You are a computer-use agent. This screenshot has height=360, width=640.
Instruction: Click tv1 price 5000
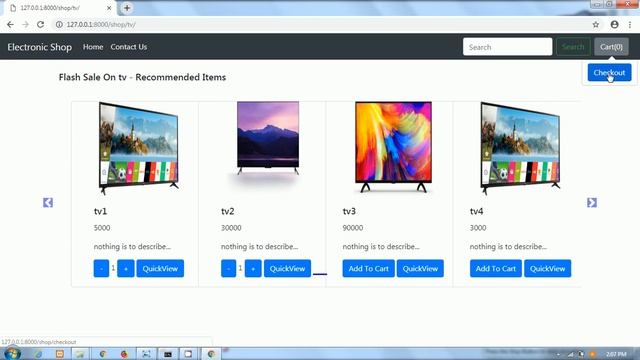[x=102, y=228]
